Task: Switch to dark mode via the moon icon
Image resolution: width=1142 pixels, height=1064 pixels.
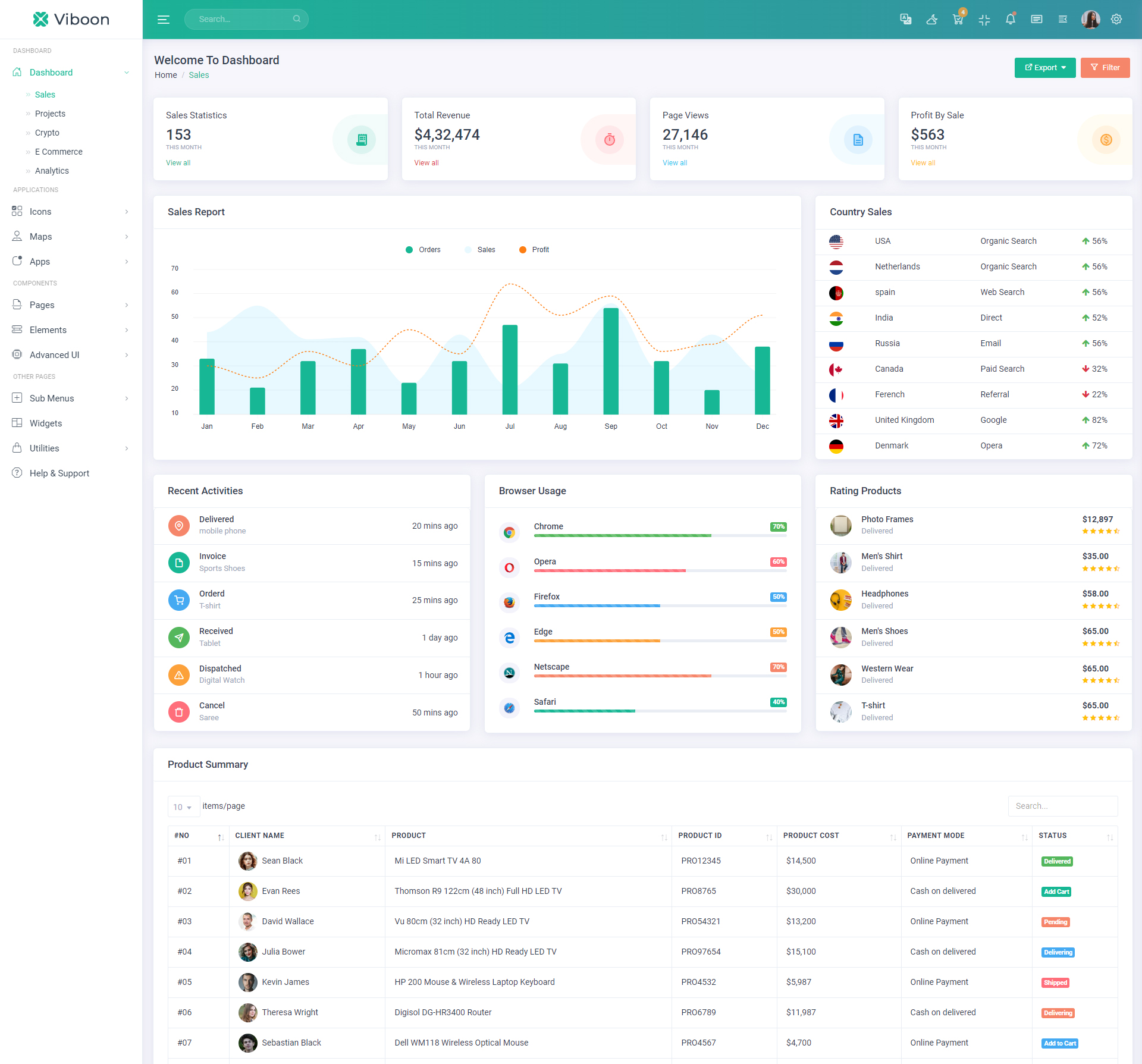Action: click(x=932, y=19)
